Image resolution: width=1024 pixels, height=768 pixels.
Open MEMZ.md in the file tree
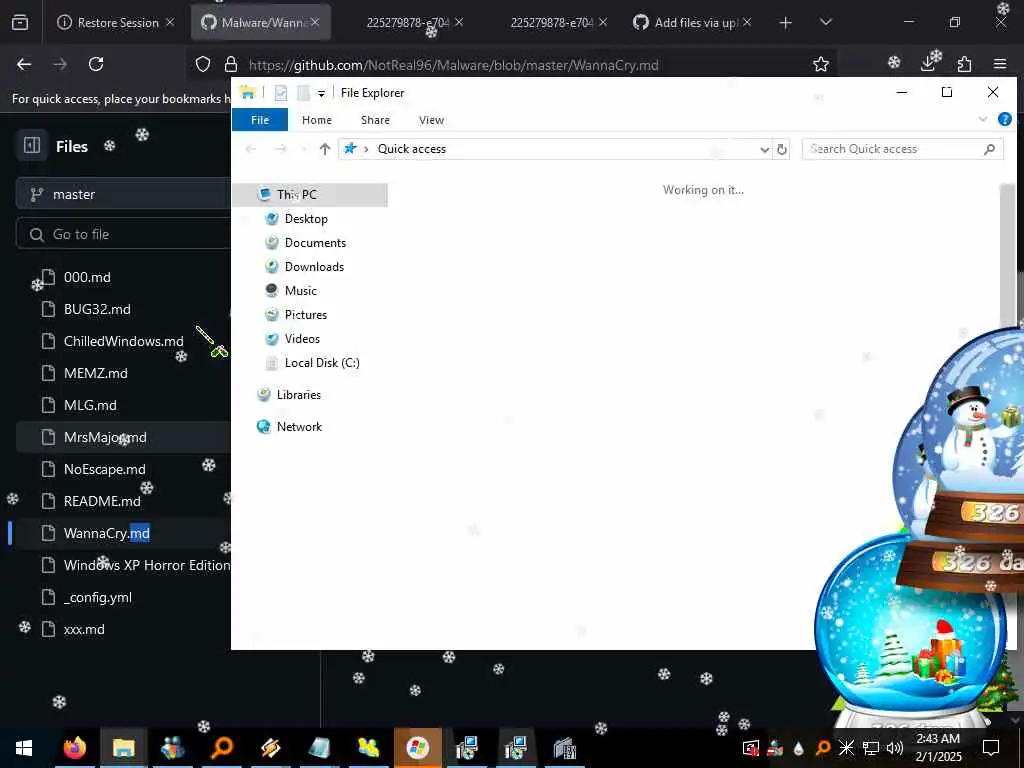(95, 373)
